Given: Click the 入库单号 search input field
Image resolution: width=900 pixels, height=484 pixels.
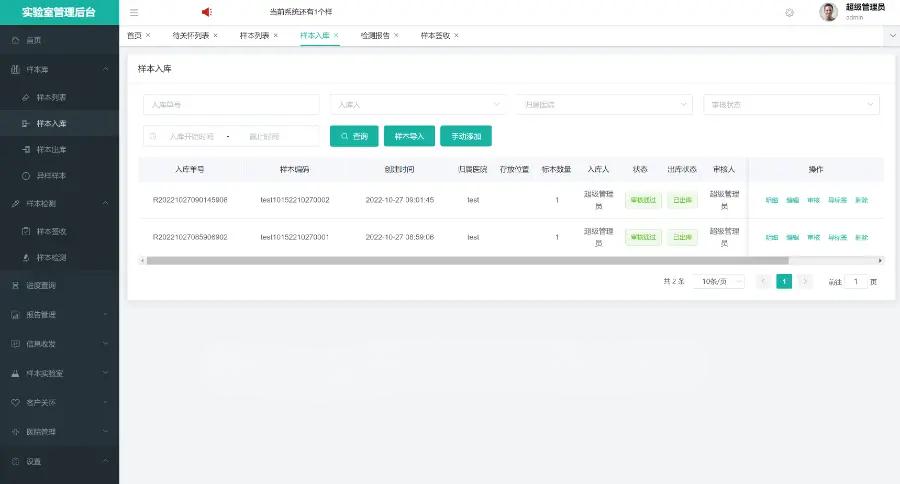Looking at the screenshot, I should coord(231,104).
